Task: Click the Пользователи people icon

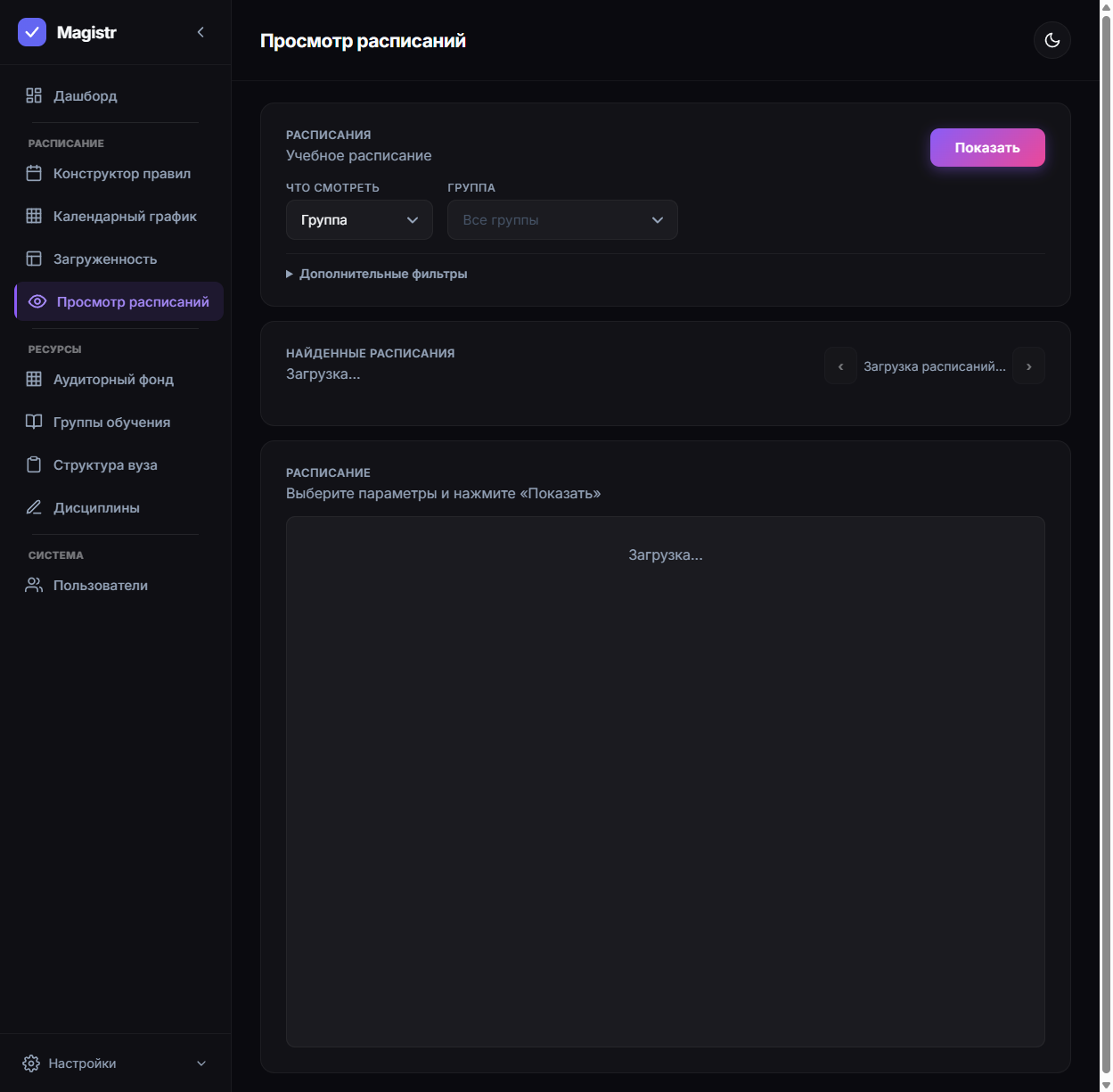Action: 34,585
